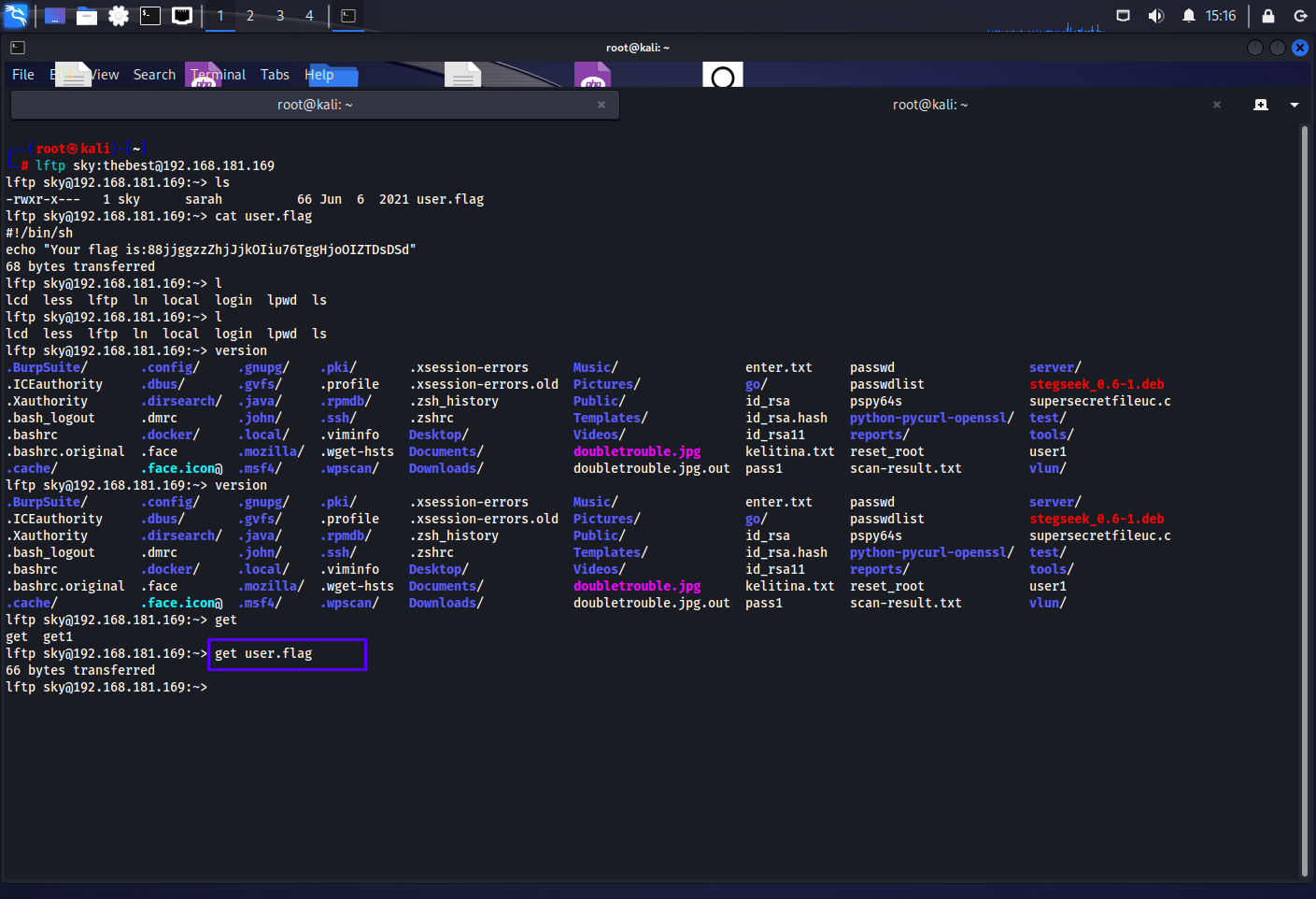Select the second root@kali tab

[x=929, y=105]
